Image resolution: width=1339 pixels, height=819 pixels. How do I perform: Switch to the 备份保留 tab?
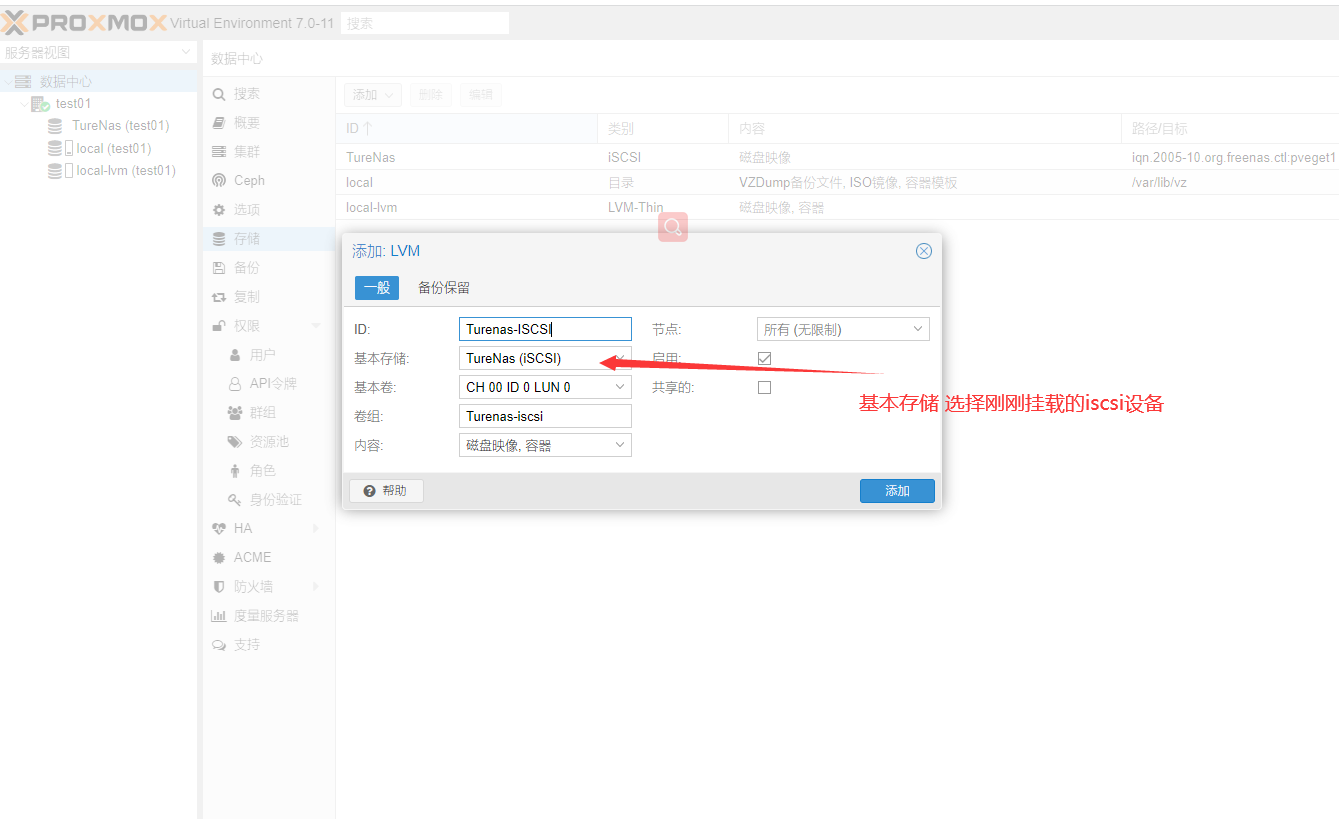coord(444,288)
